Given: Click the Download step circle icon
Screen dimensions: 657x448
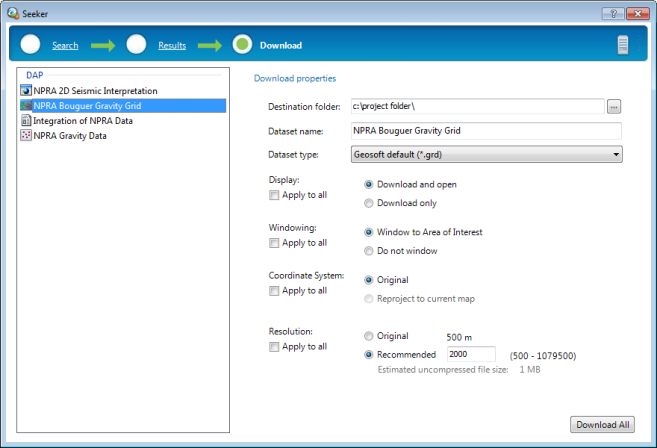Looking at the screenshot, I should pyautogui.click(x=242, y=45).
